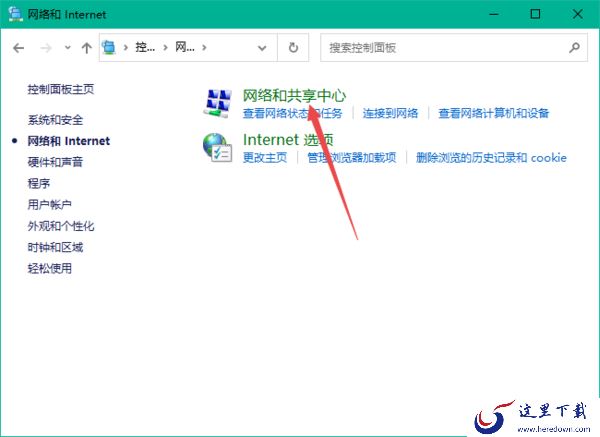Image resolution: width=600 pixels, height=437 pixels.
Task: Select the 控... breadcrumb segment
Action: [x=145, y=47]
